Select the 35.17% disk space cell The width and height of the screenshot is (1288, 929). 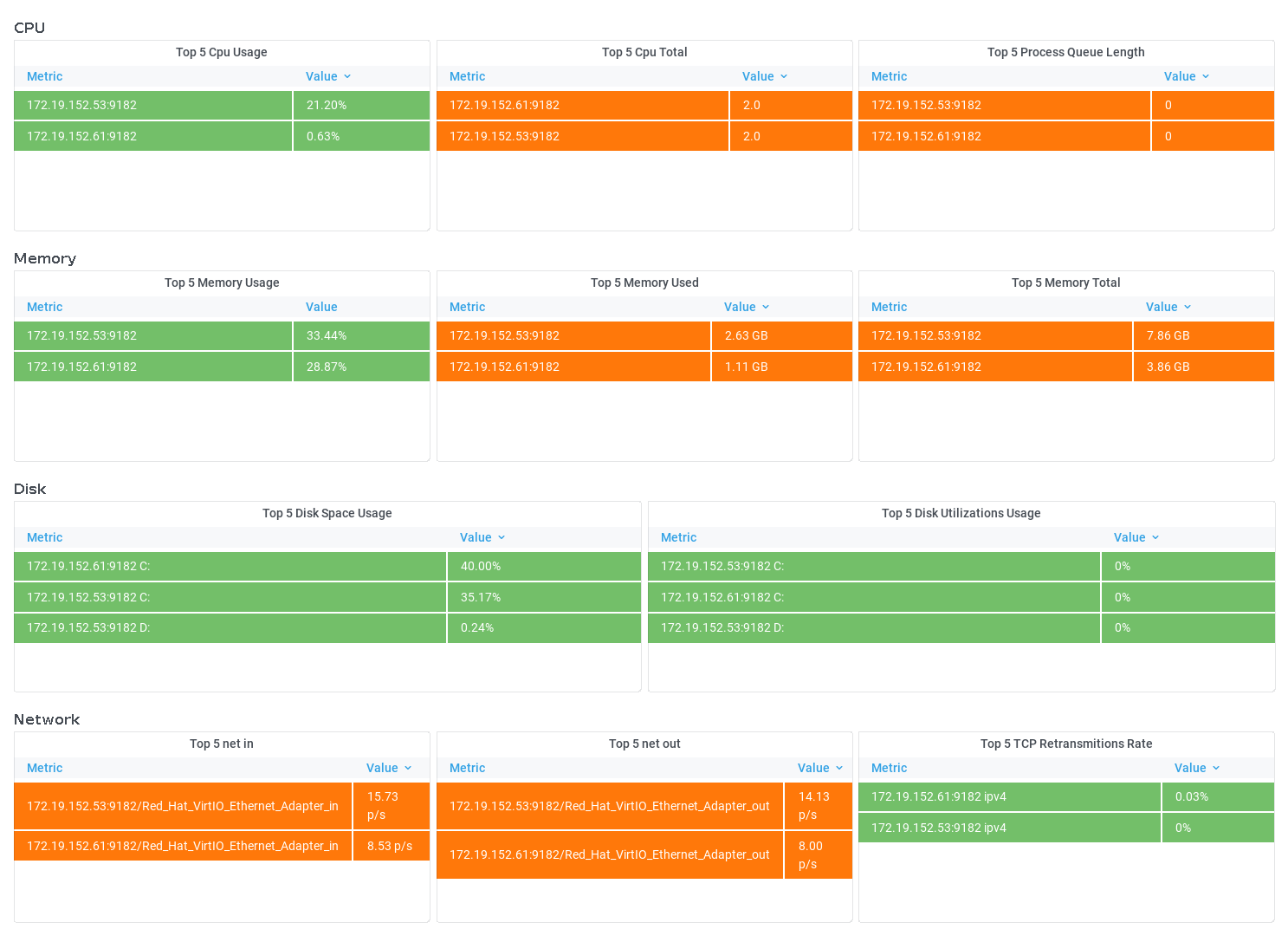[x=545, y=597]
